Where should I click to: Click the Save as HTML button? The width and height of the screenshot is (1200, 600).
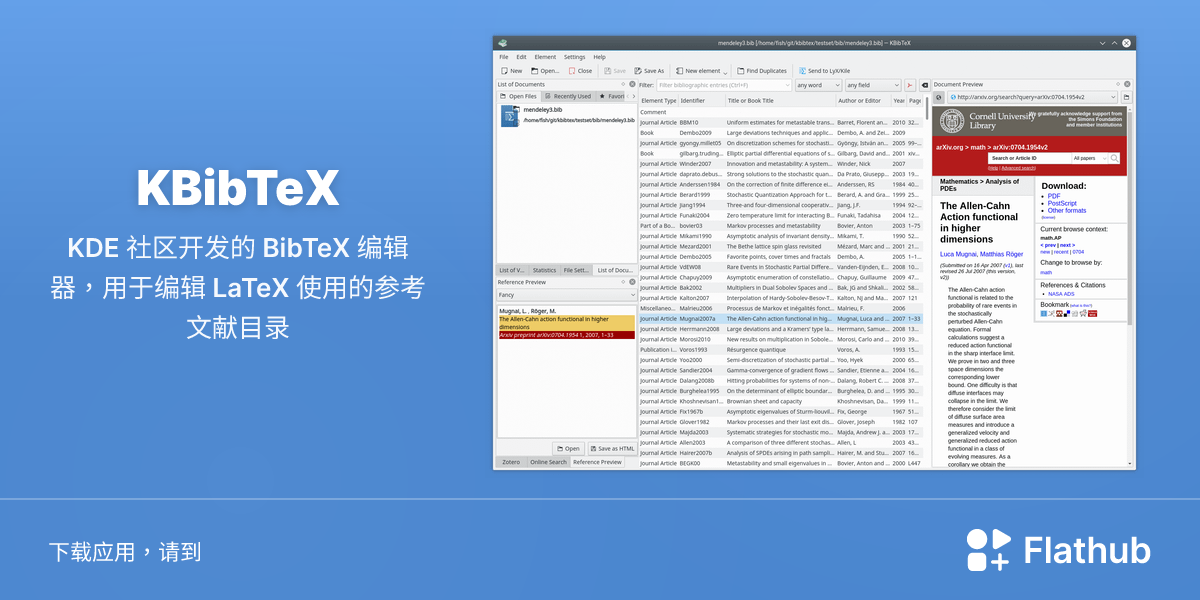[612, 448]
